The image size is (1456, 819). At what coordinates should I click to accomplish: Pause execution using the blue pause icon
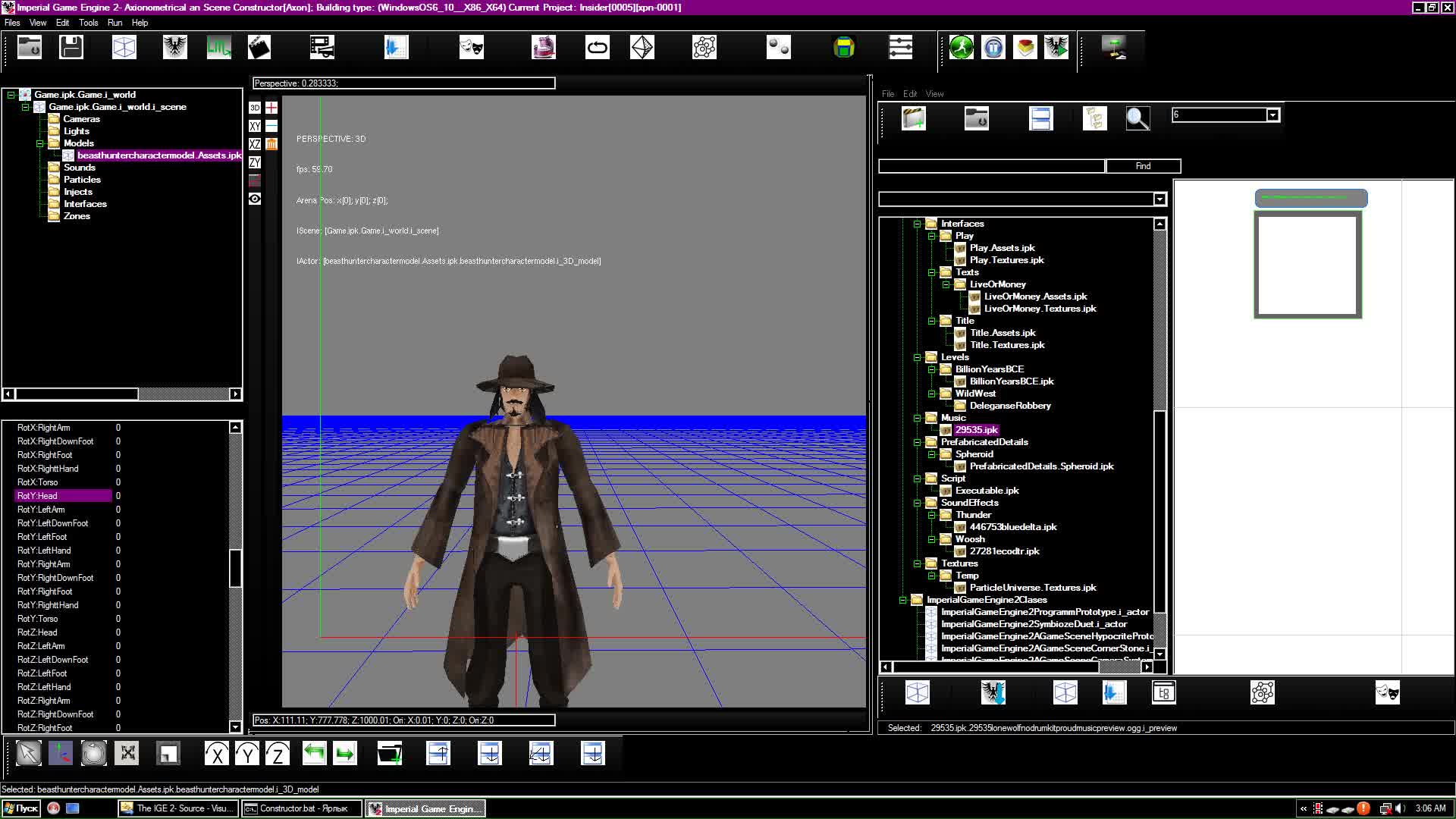point(993,47)
